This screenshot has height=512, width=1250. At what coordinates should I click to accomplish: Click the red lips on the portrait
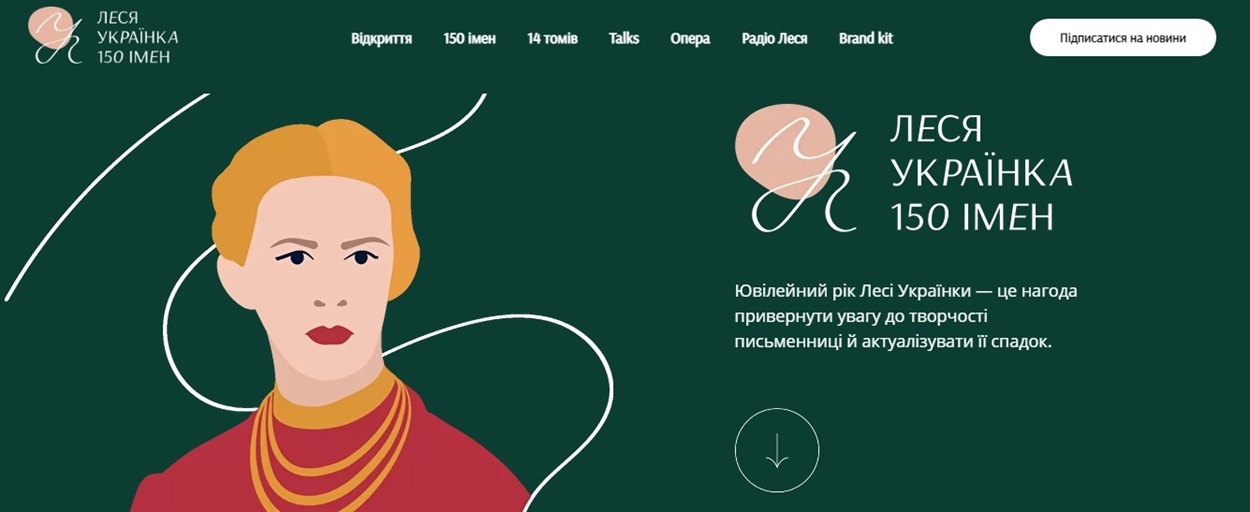(x=329, y=335)
